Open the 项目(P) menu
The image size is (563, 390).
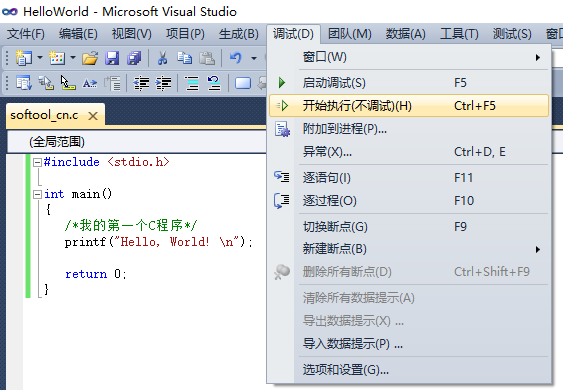pos(185,34)
